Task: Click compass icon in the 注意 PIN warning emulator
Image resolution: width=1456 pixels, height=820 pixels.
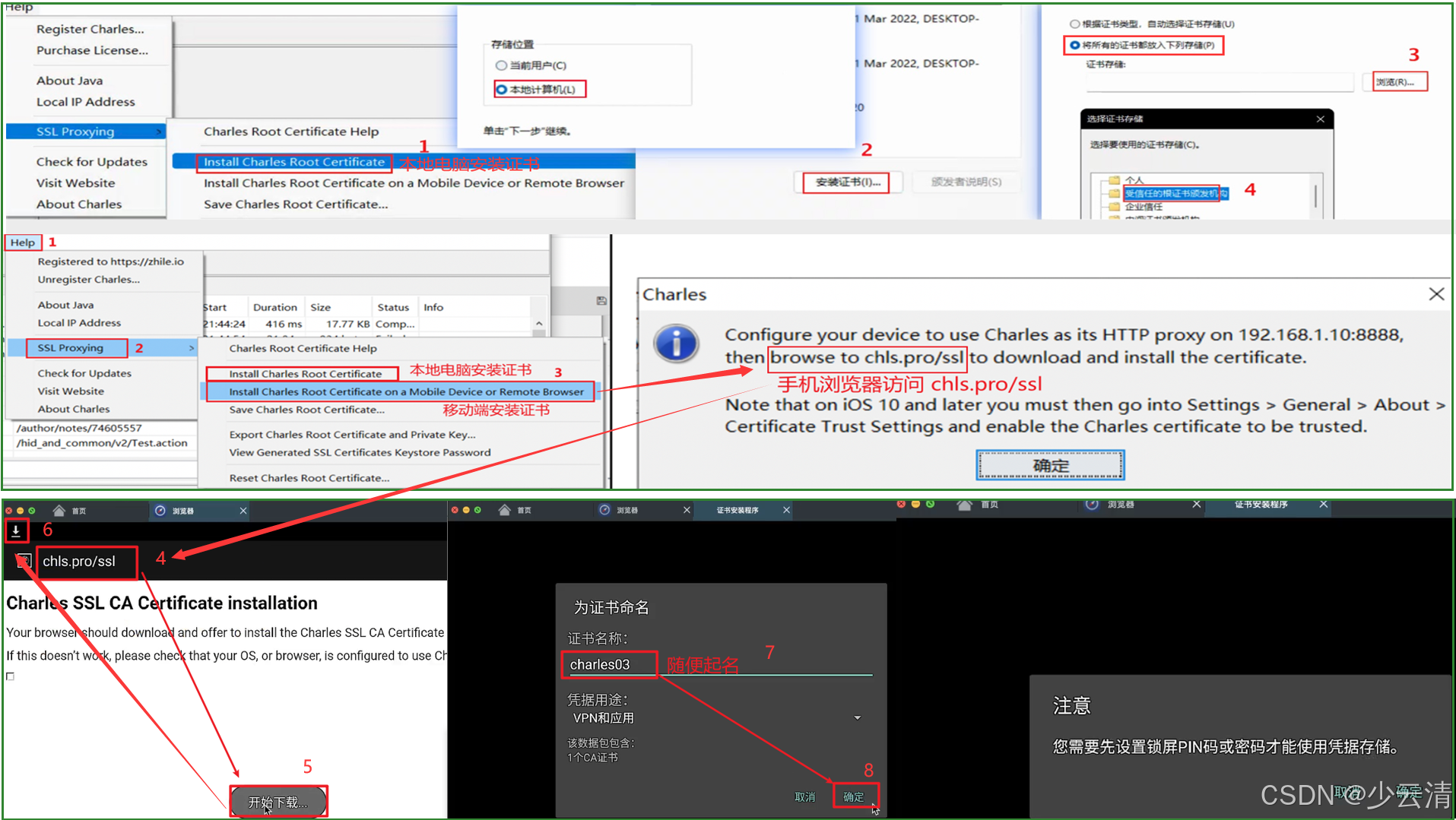Action: [1093, 505]
